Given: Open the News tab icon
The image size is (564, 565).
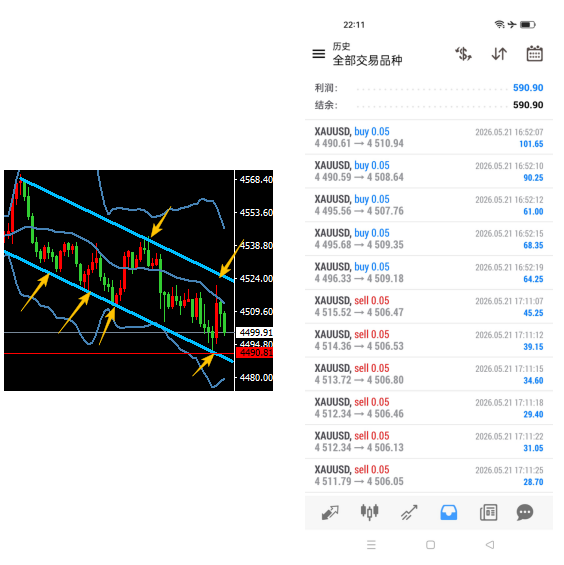Looking at the screenshot, I should [x=488, y=512].
